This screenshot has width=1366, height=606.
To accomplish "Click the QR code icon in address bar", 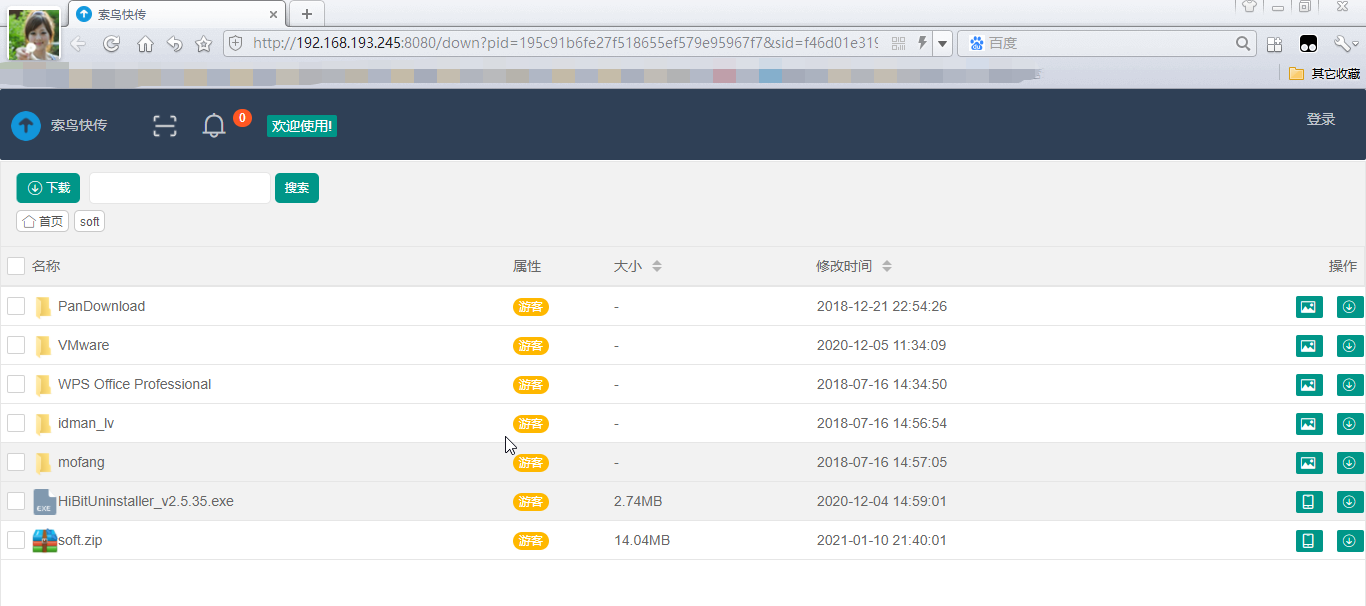I will 898,44.
